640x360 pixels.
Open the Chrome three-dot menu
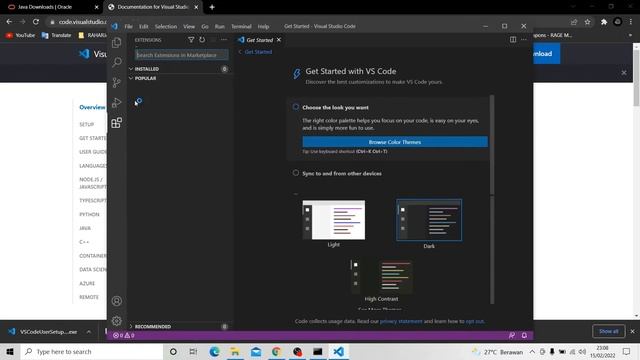point(631,22)
